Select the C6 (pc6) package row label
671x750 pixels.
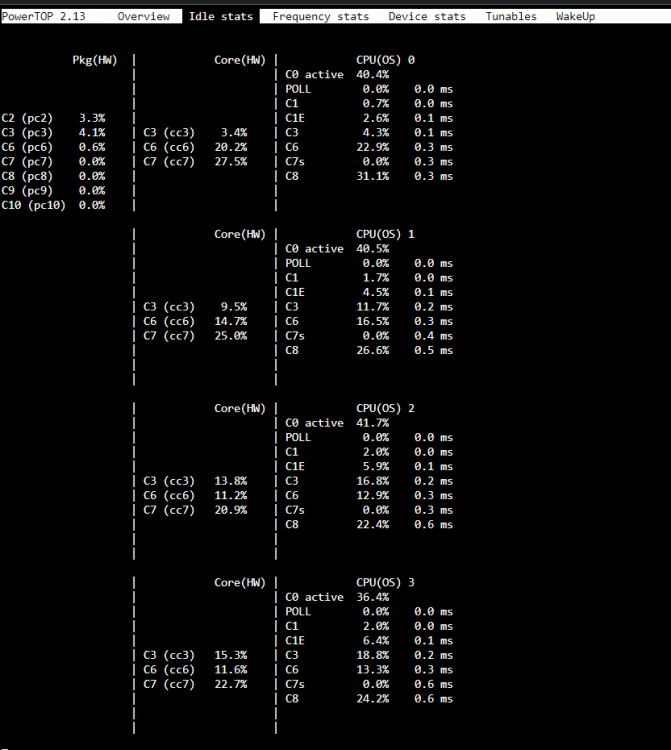27,147
